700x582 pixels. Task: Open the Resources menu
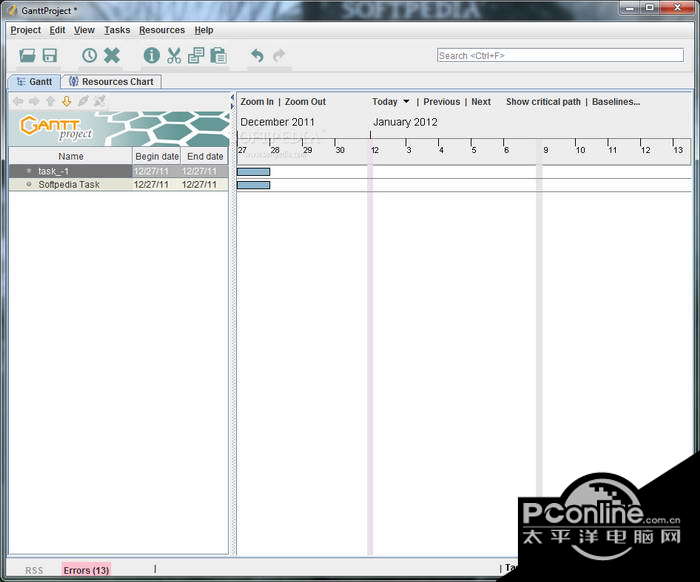click(x=162, y=30)
